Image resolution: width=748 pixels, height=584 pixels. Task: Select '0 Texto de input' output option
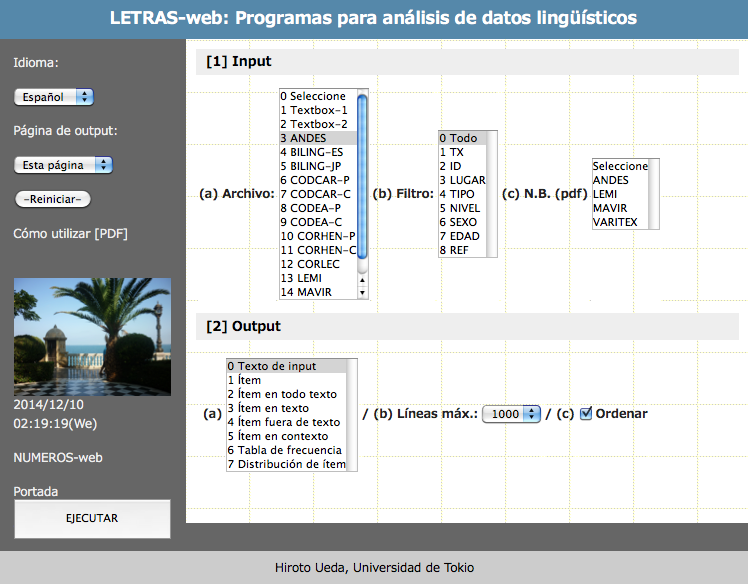286,366
